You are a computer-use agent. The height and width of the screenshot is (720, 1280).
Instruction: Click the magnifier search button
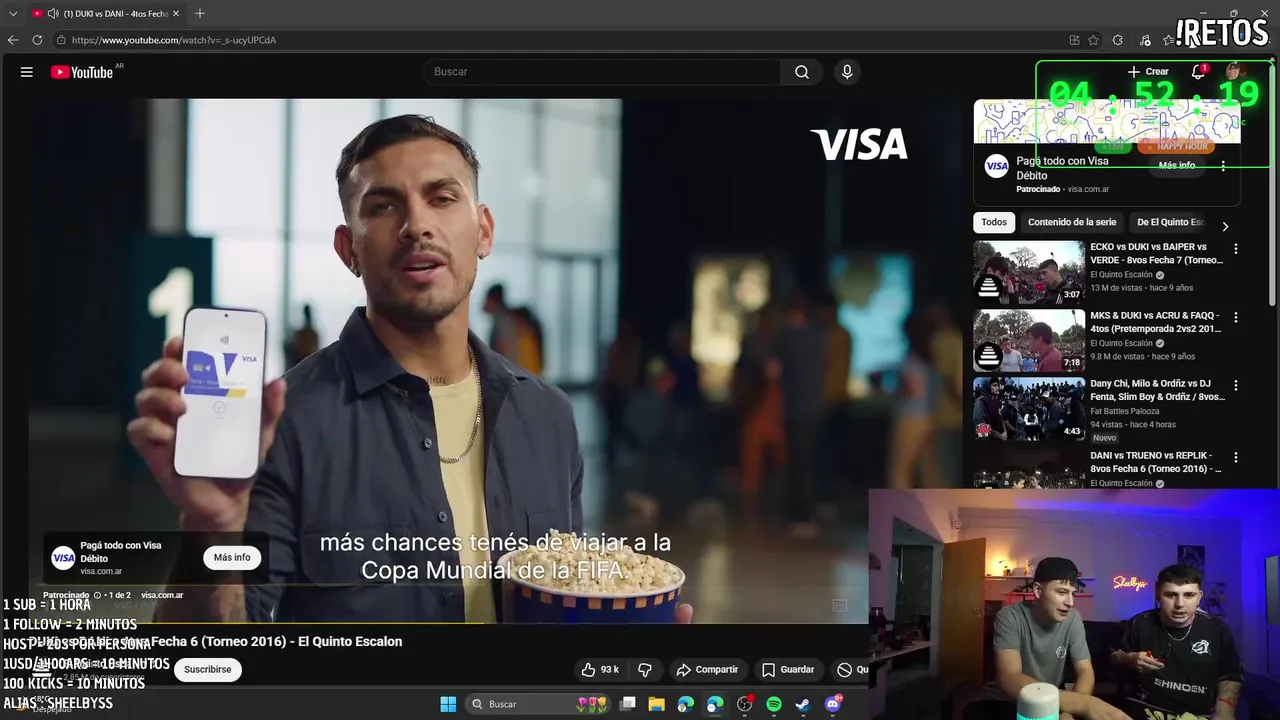[802, 72]
